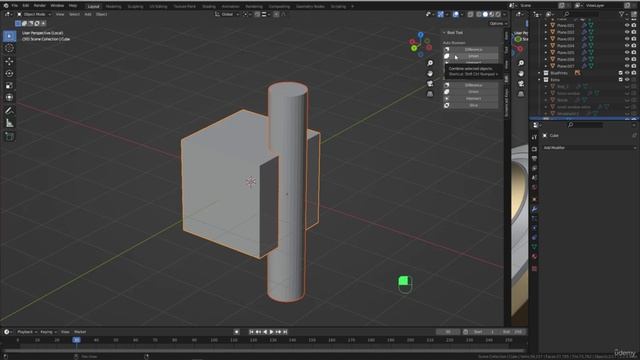Open the Object Mode dropdown
Viewport: 640px width, 360px height.
pos(34,14)
